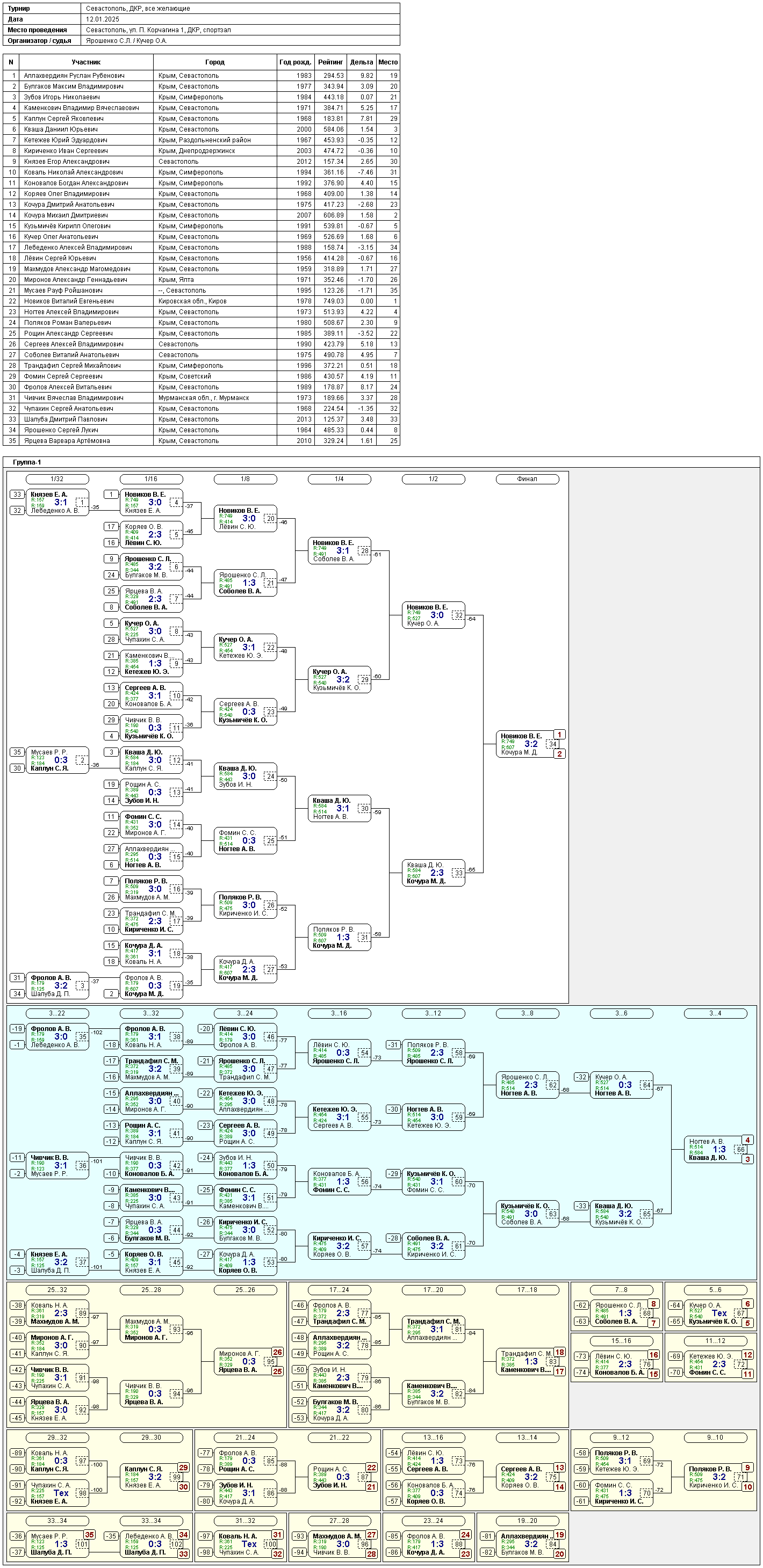
Task: Click the "Участник" column header
Action: pyautogui.click(x=86, y=62)
